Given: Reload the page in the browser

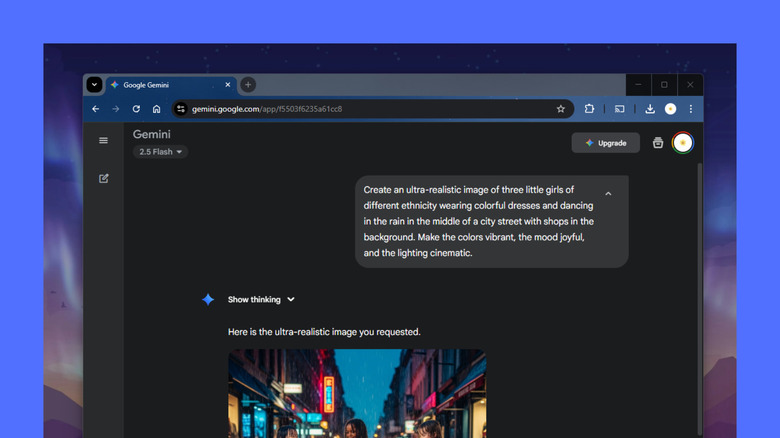Looking at the screenshot, I should 136,109.
